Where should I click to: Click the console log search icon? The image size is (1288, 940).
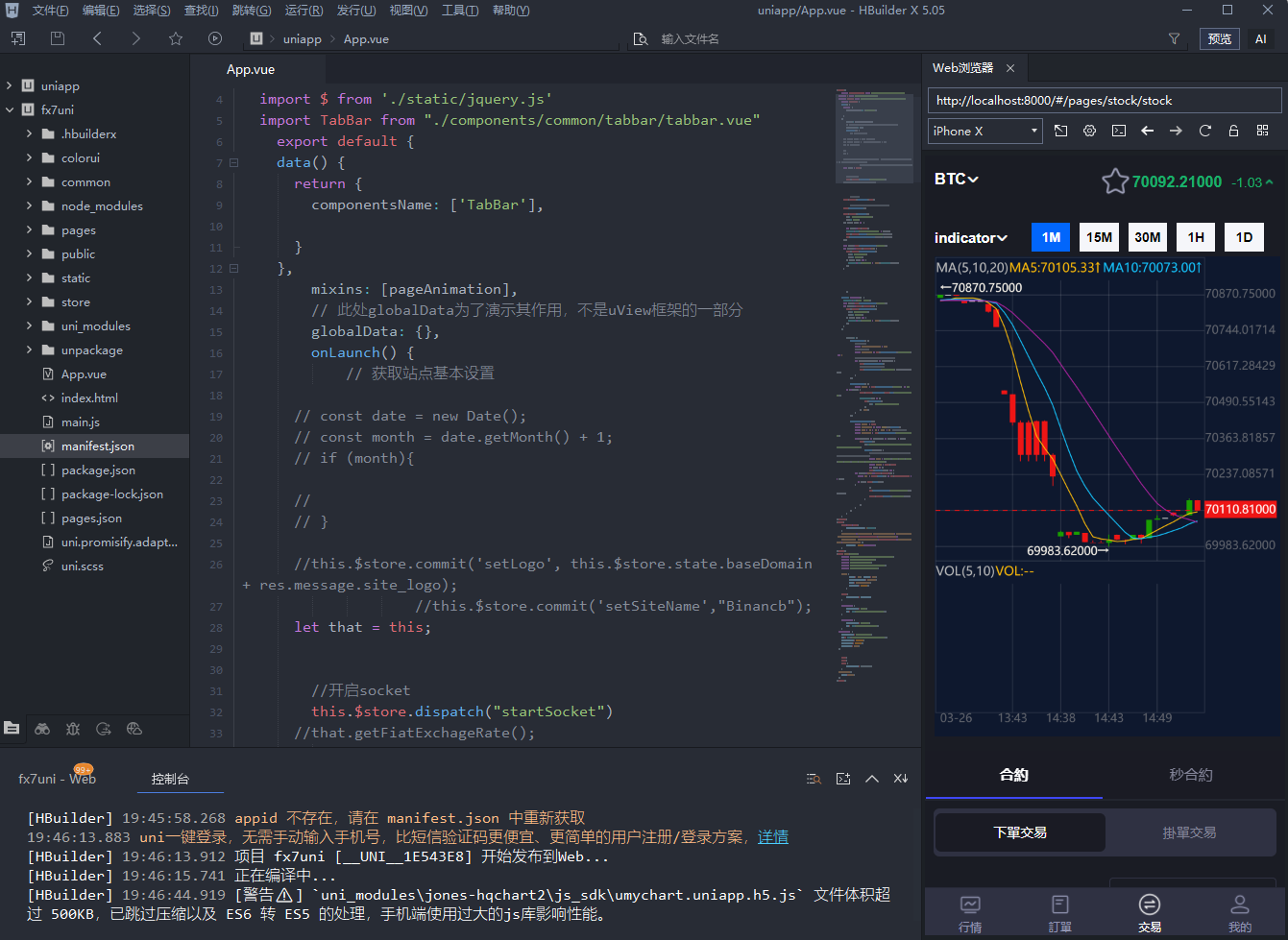[814, 779]
